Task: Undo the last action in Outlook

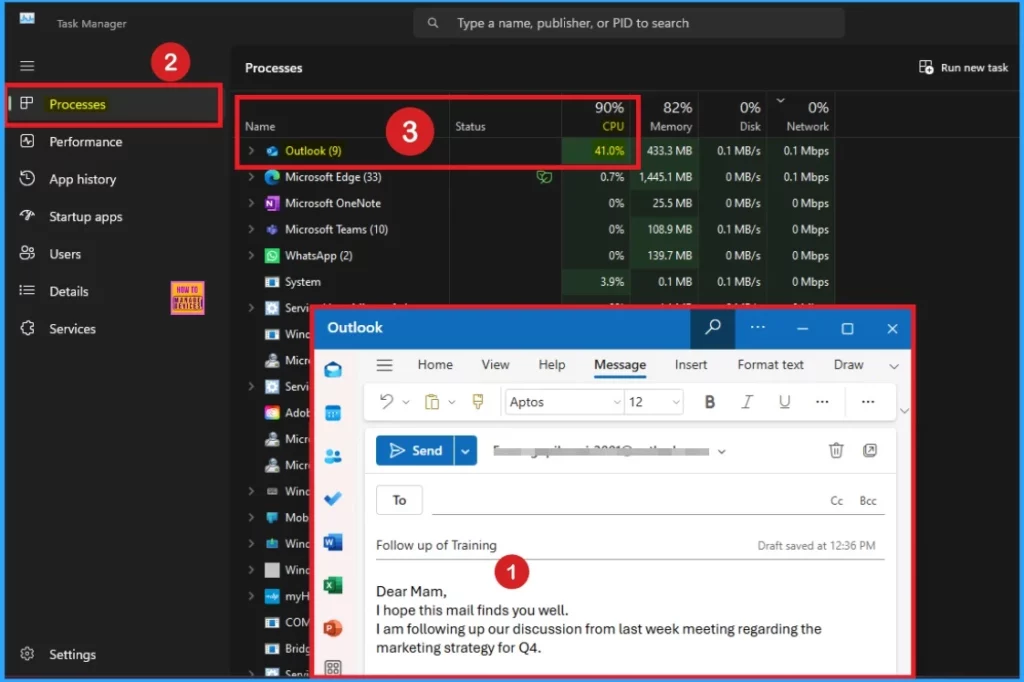Action: tap(387, 402)
